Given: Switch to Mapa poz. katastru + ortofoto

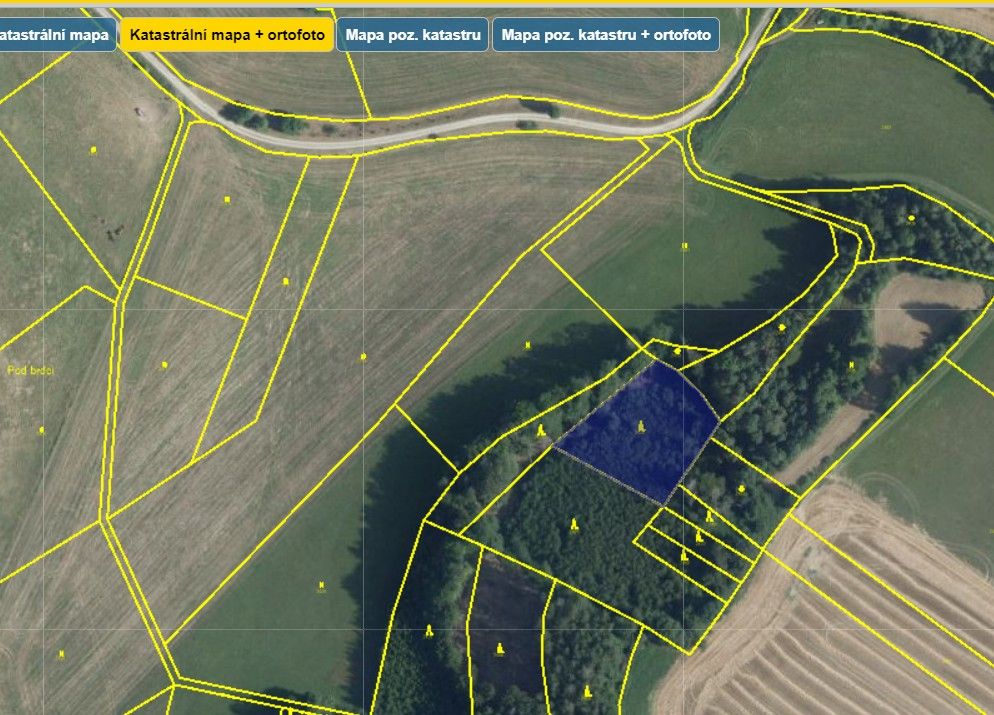Looking at the screenshot, I should 605,35.
